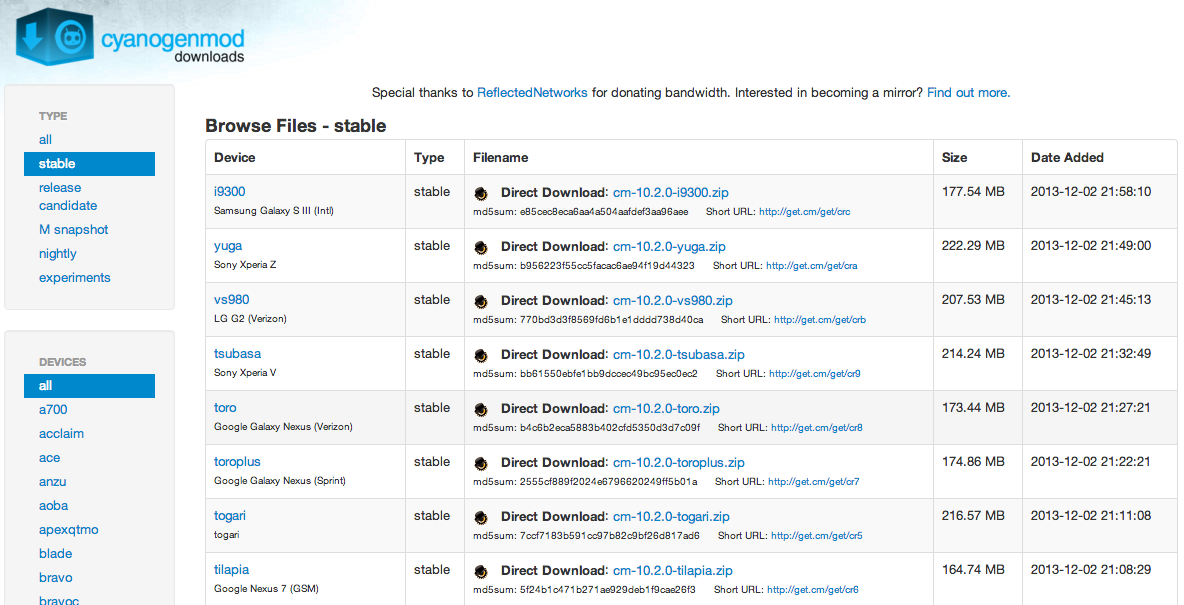Select the apexqtmo device filter

68,530
